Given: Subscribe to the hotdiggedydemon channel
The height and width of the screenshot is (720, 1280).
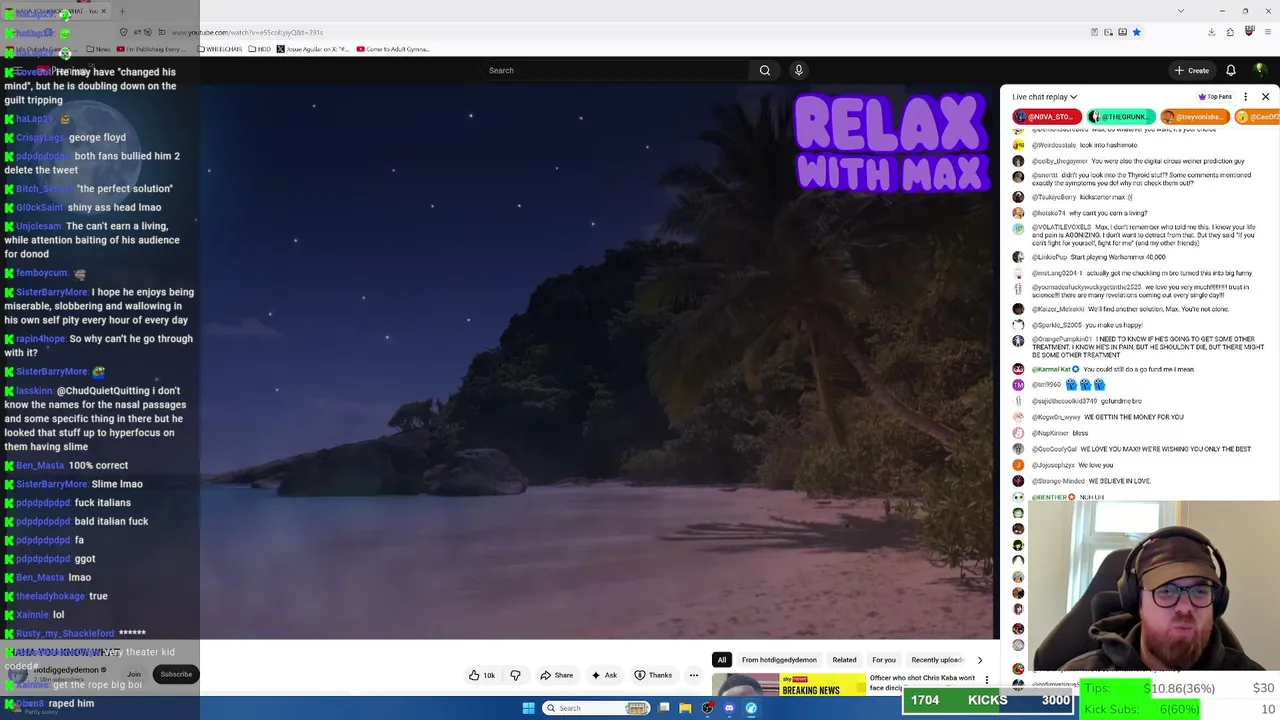Looking at the screenshot, I should (176, 674).
